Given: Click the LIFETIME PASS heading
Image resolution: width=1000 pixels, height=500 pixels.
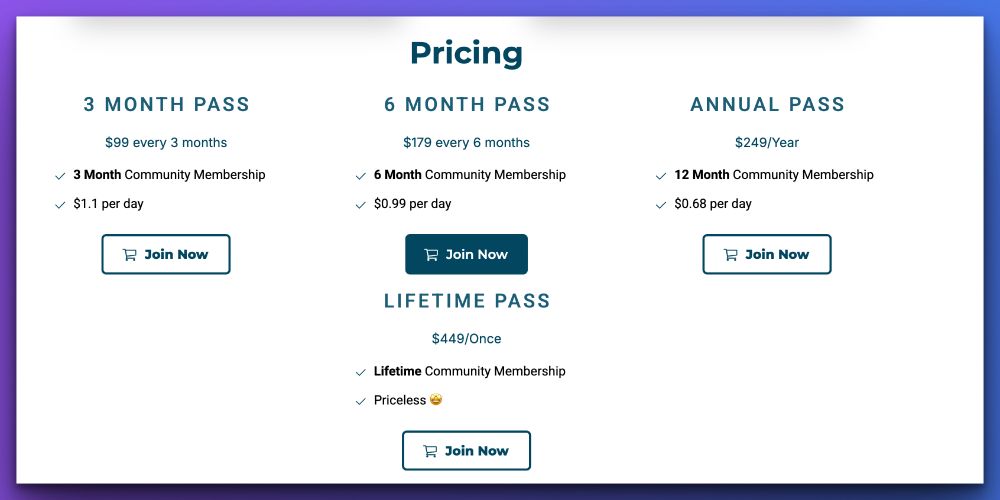Looking at the screenshot, I should (x=467, y=301).
